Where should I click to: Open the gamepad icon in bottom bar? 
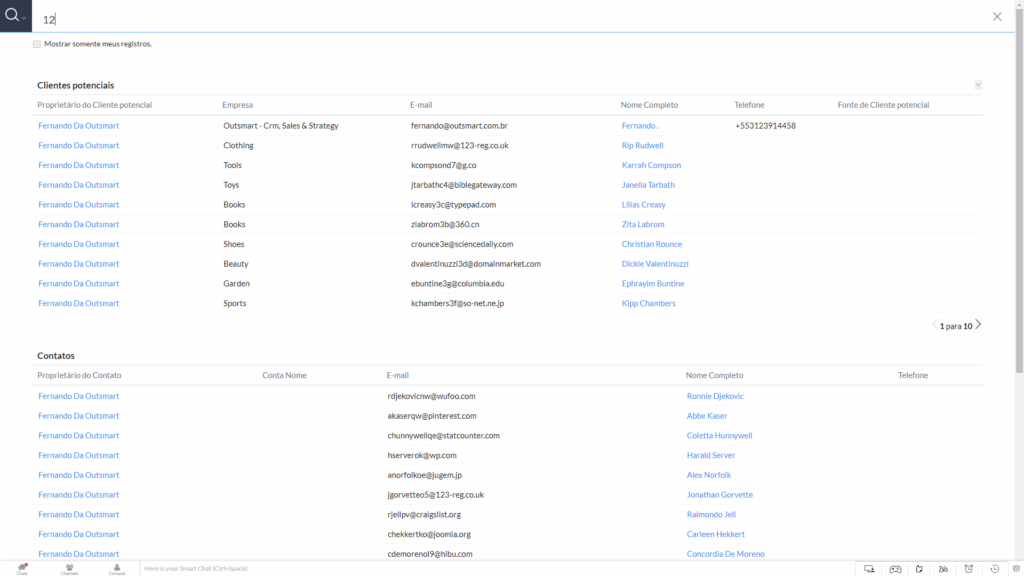[x=895, y=569]
